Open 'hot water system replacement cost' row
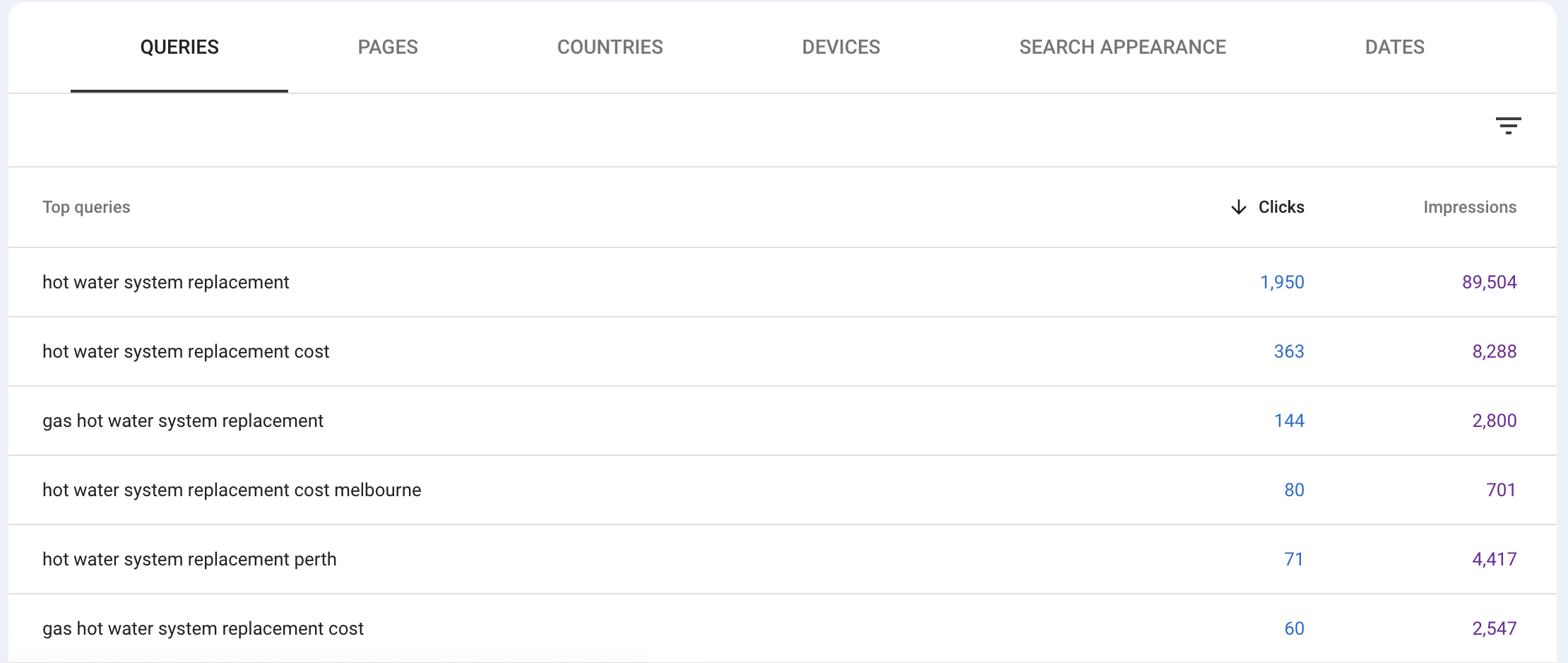 (783, 351)
